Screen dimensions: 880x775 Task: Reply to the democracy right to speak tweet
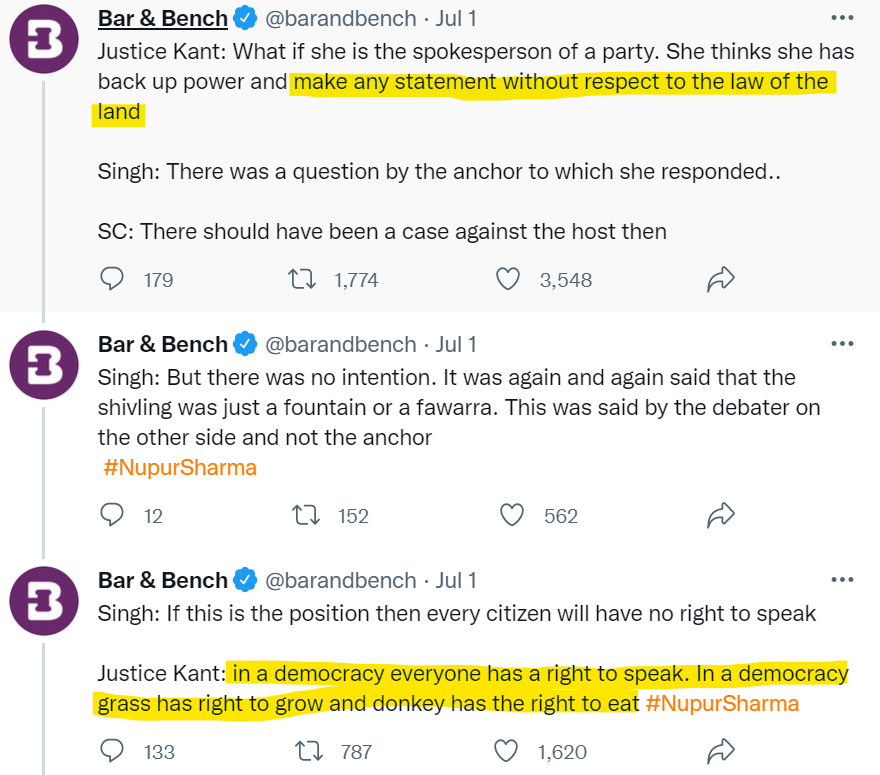[x=112, y=751]
